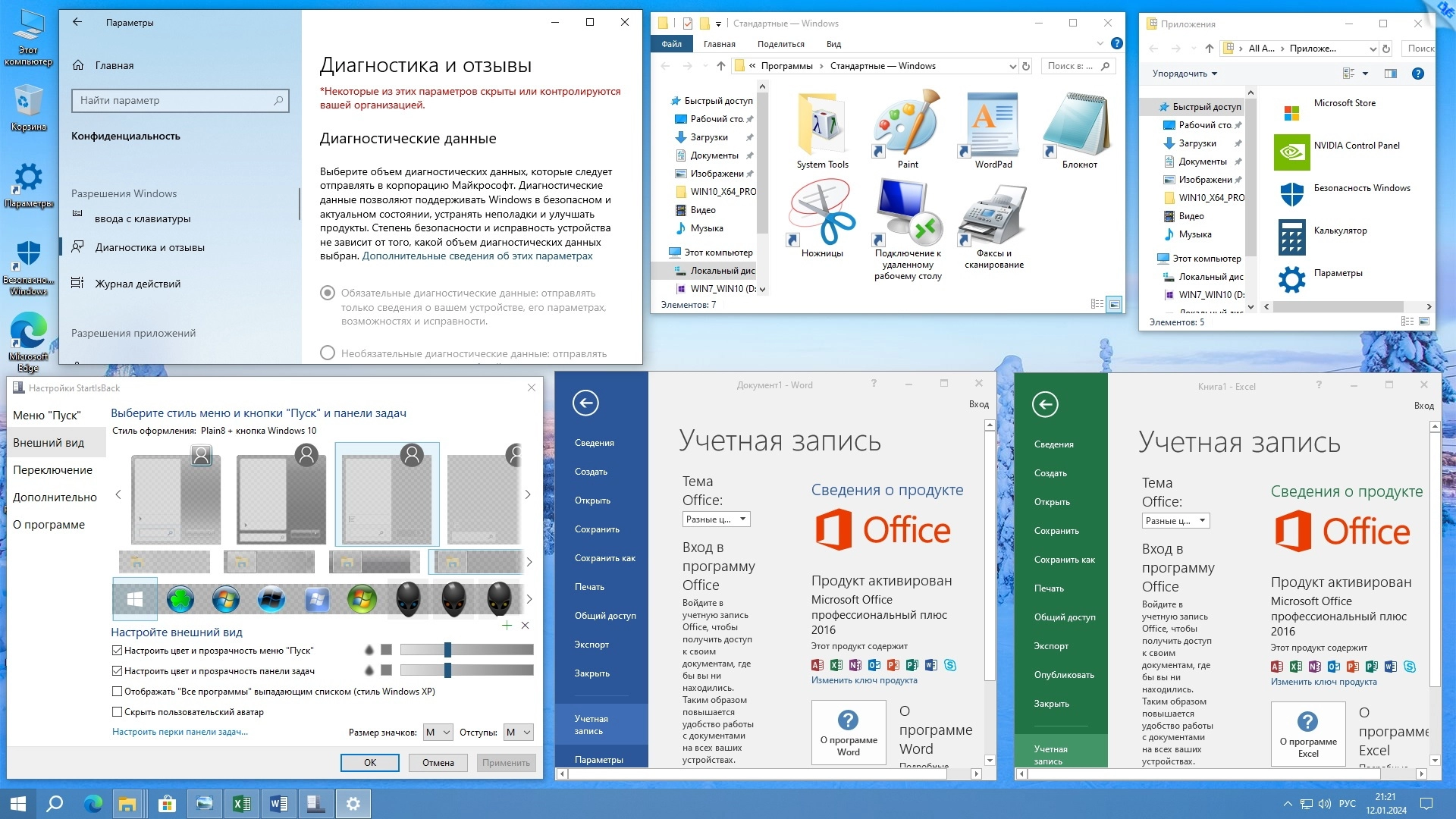Screen dimensions: 1456x819
Task: Launch Microsoft Store from taskbar
Action: click(167, 804)
